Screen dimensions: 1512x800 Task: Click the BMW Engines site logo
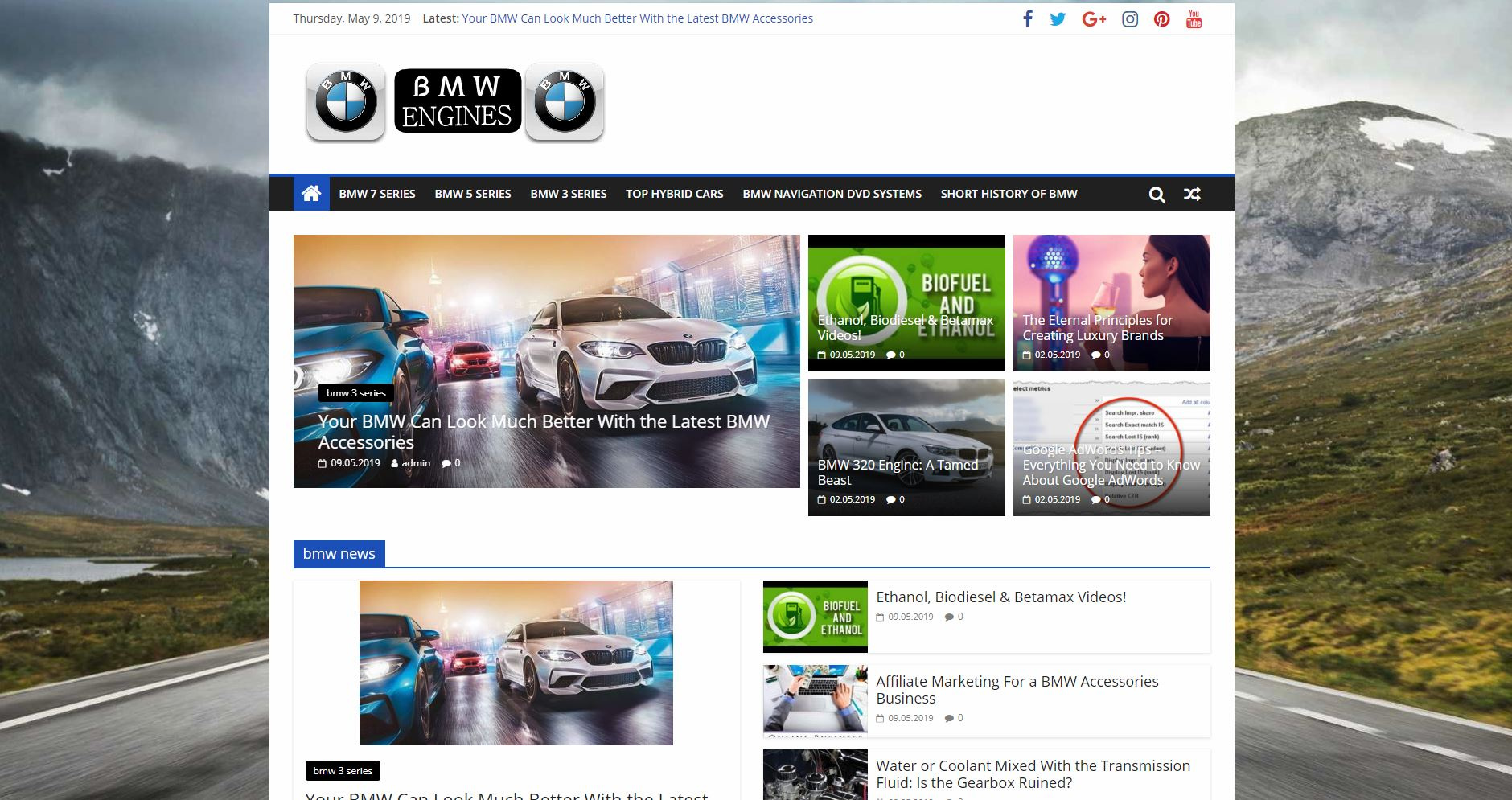coord(454,103)
